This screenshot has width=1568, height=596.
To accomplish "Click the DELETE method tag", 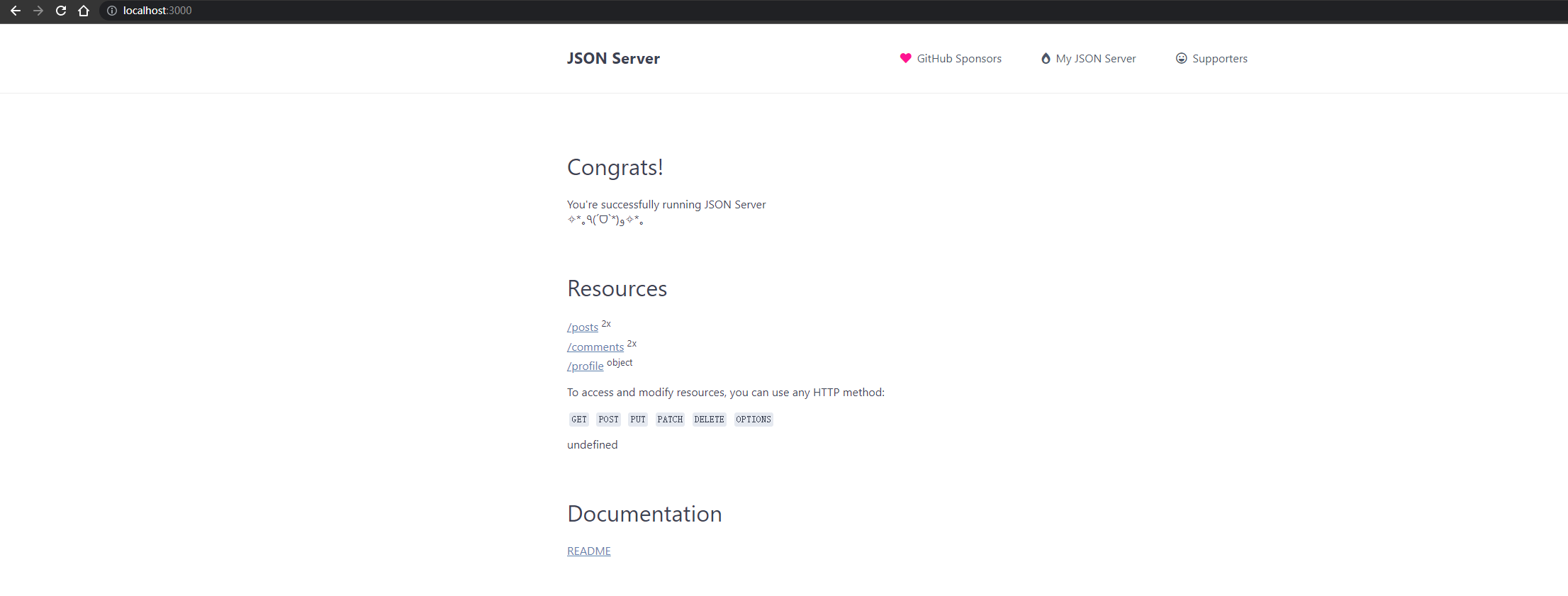I will coord(710,420).
